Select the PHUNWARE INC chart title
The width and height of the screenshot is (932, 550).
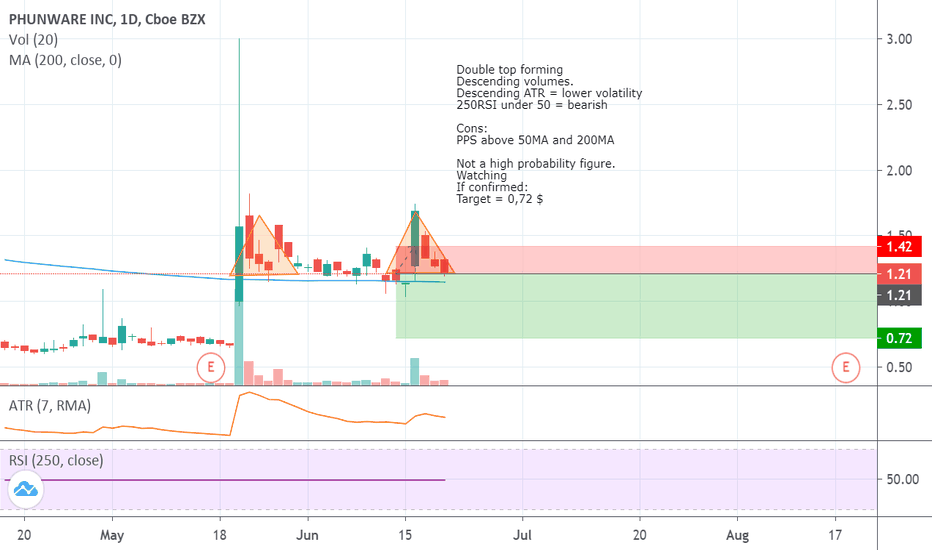point(107,19)
